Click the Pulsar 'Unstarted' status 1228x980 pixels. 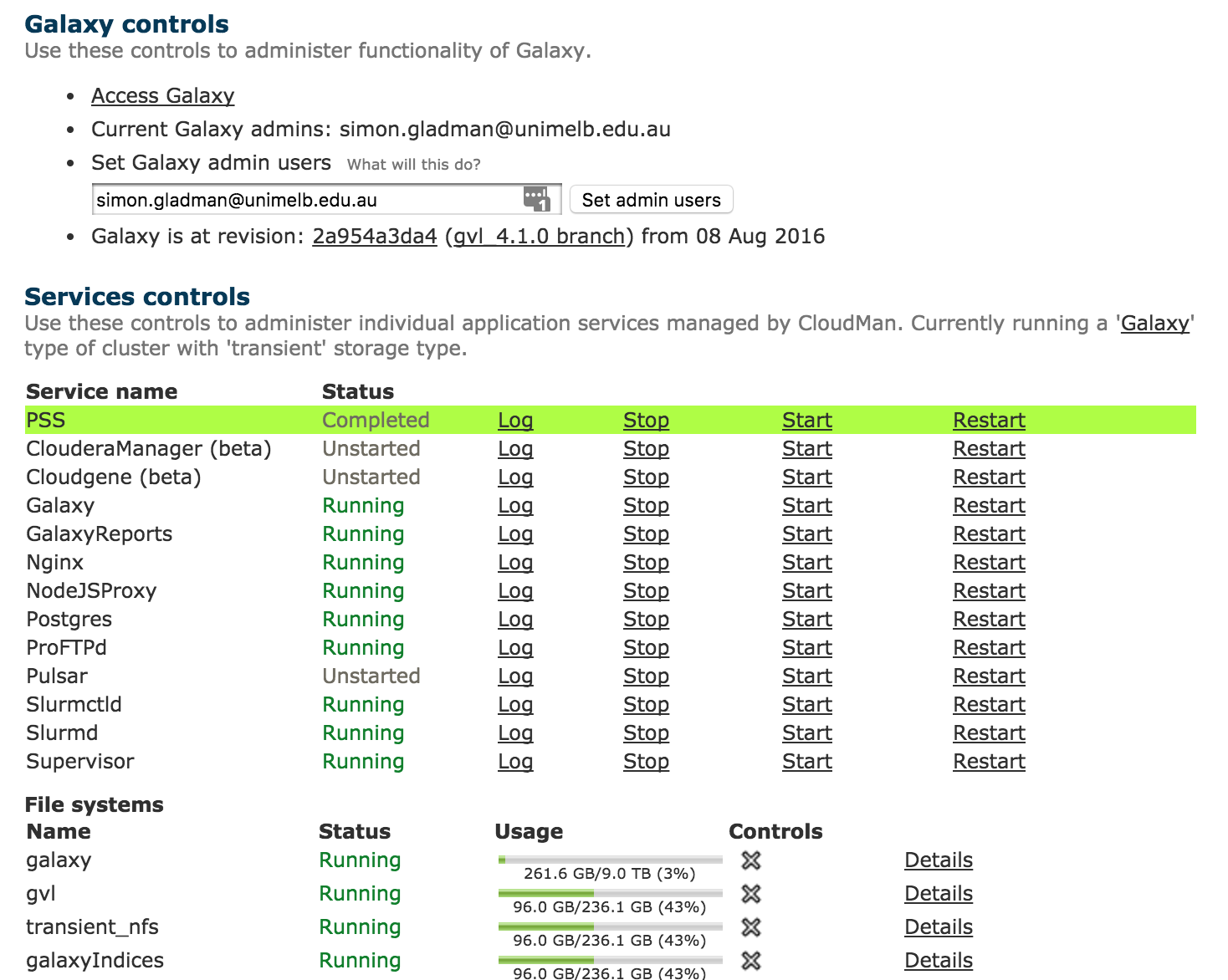[371, 676]
